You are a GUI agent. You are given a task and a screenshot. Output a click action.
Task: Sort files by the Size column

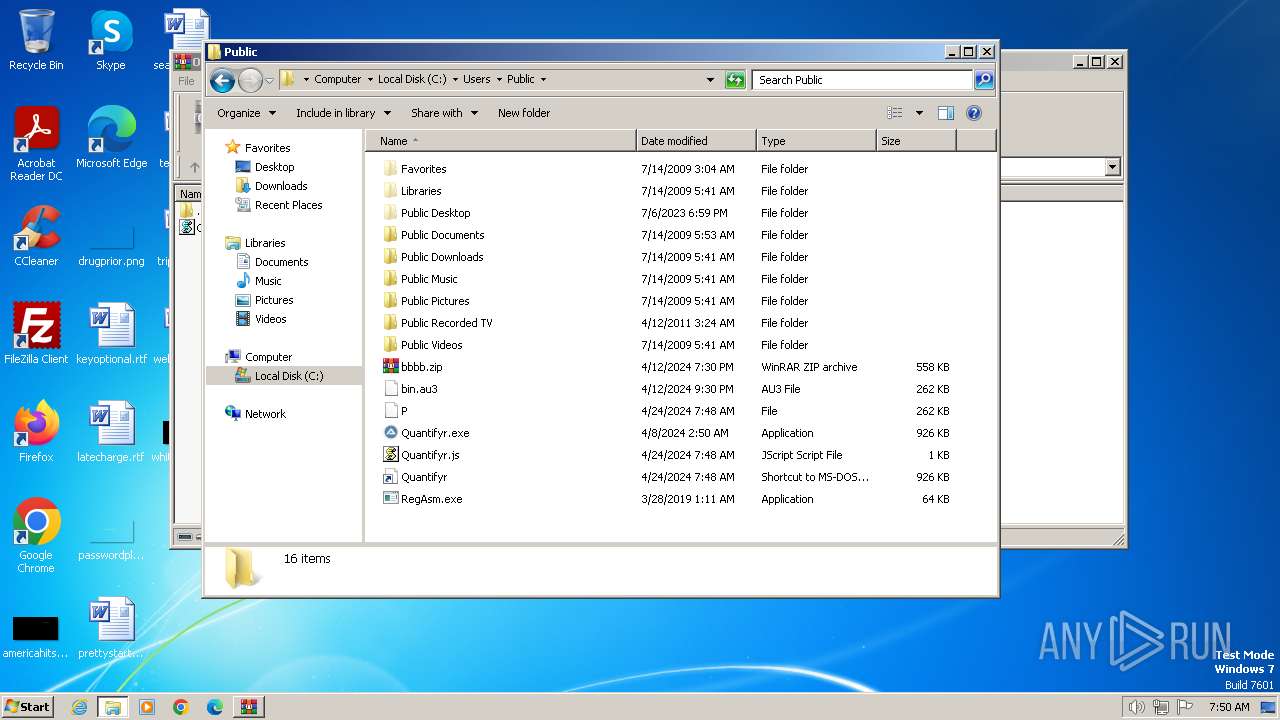tap(916, 141)
